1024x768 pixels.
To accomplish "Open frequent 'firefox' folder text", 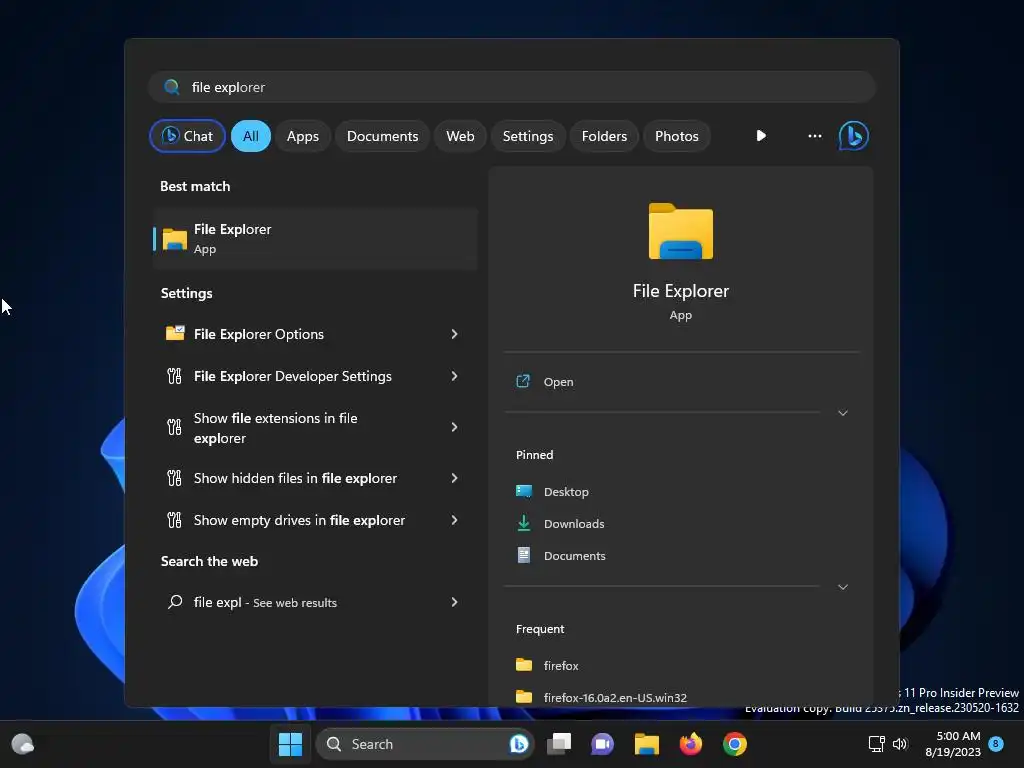I will pyautogui.click(x=561, y=665).
